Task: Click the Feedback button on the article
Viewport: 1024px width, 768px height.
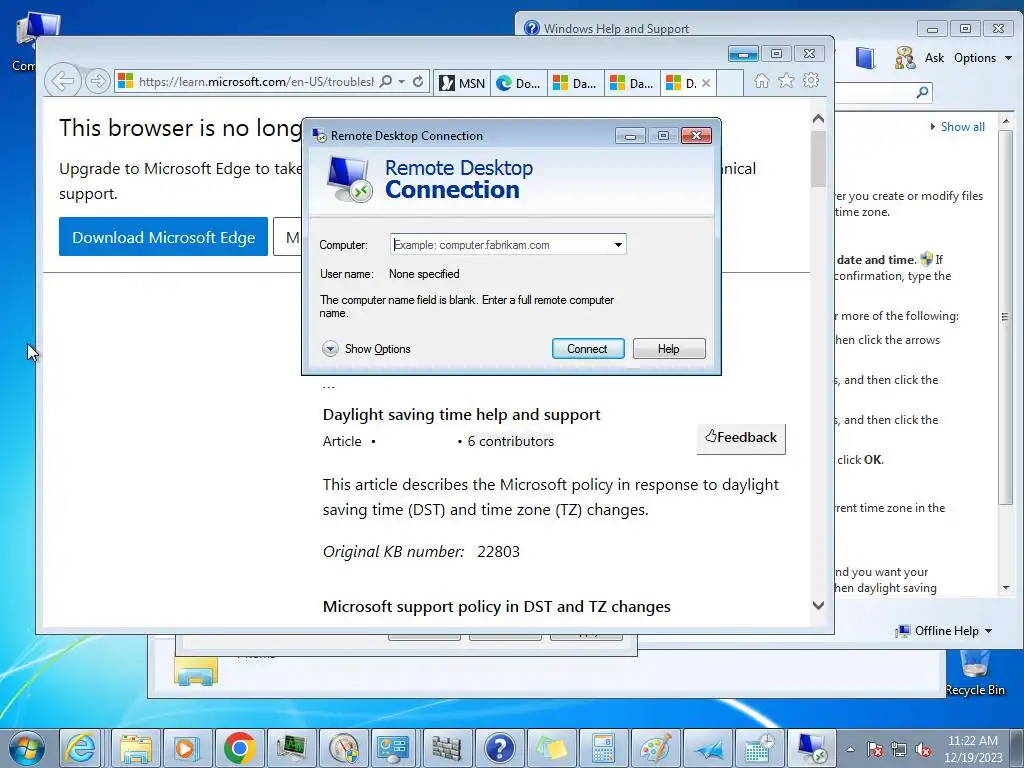Action: pos(741,438)
